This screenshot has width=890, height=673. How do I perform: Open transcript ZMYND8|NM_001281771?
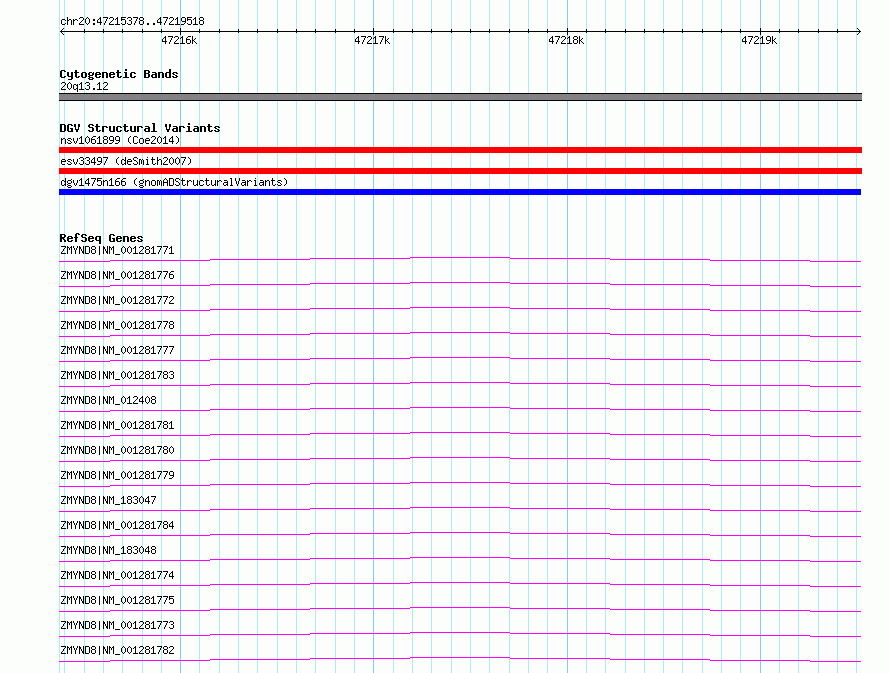[x=117, y=250]
